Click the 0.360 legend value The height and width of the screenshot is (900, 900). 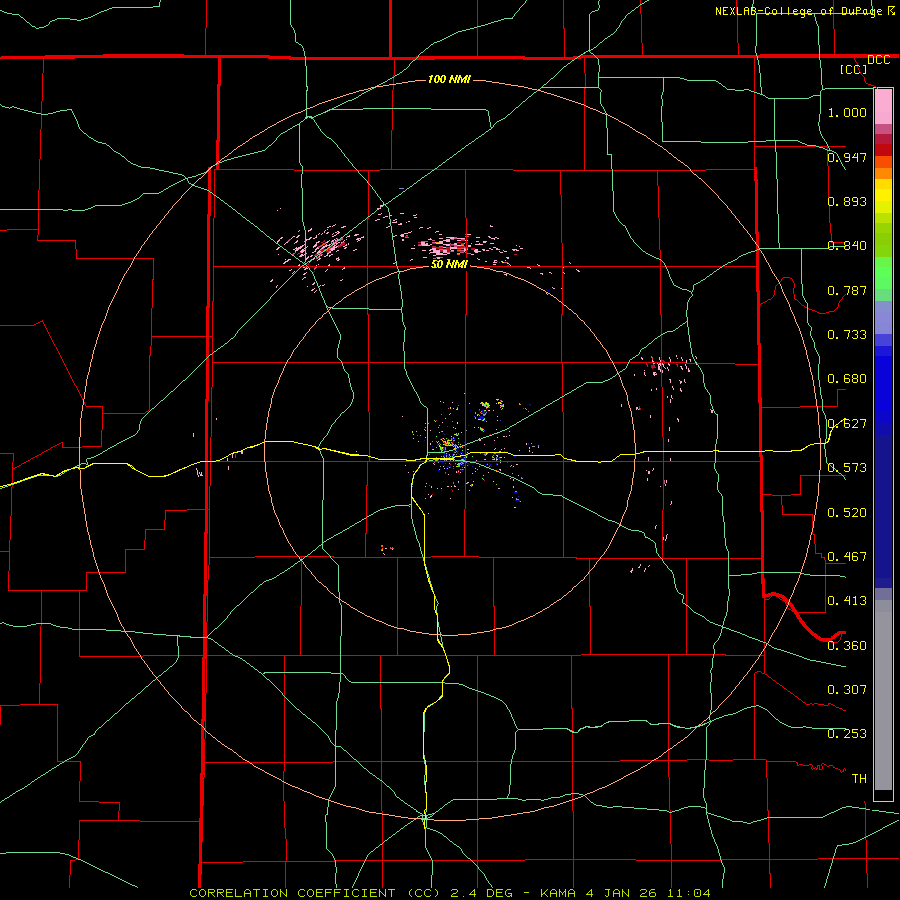847,645
